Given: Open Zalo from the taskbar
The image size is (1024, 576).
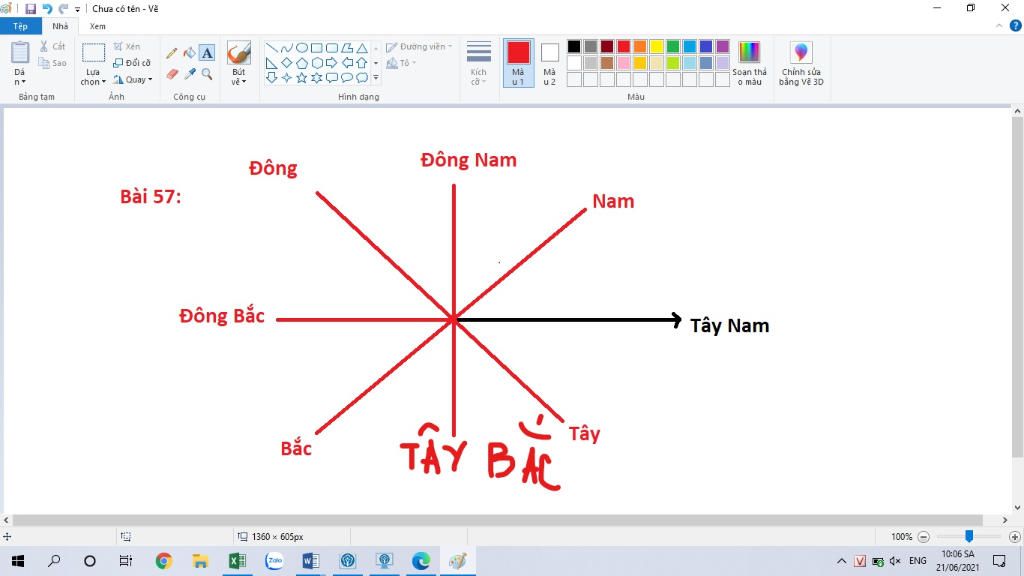Looking at the screenshot, I should pyautogui.click(x=274, y=561).
